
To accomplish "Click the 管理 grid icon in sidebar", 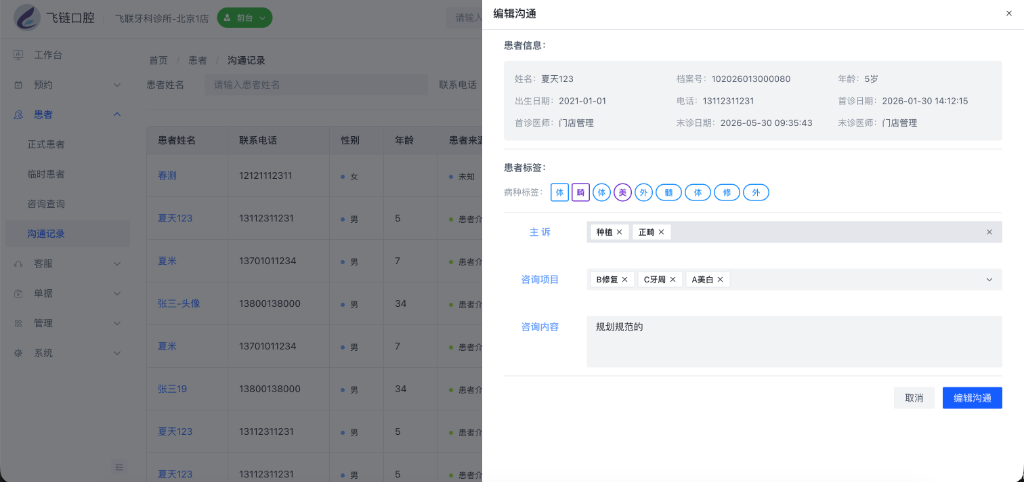I will click(x=18, y=323).
